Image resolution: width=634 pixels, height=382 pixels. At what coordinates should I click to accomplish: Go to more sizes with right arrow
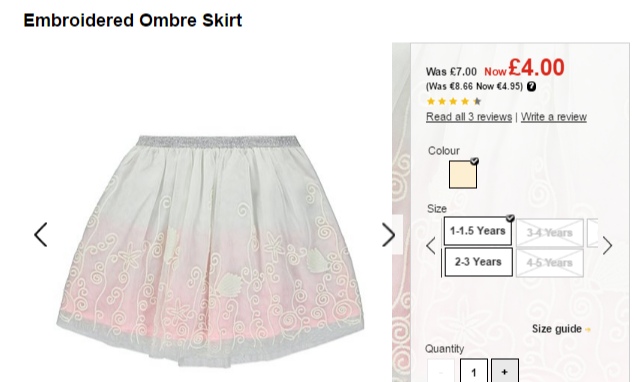pos(607,246)
